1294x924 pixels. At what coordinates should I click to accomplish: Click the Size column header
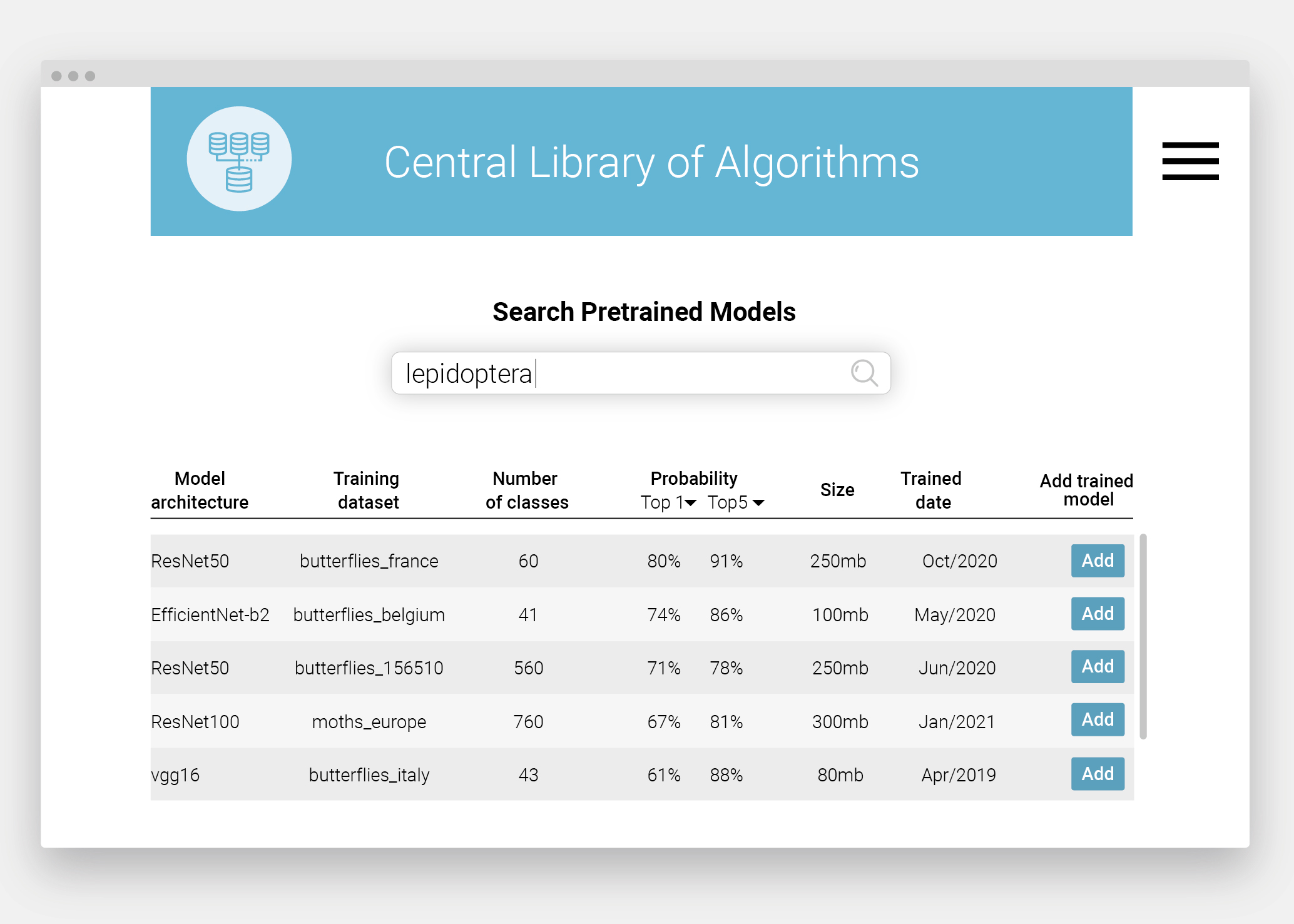837,490
